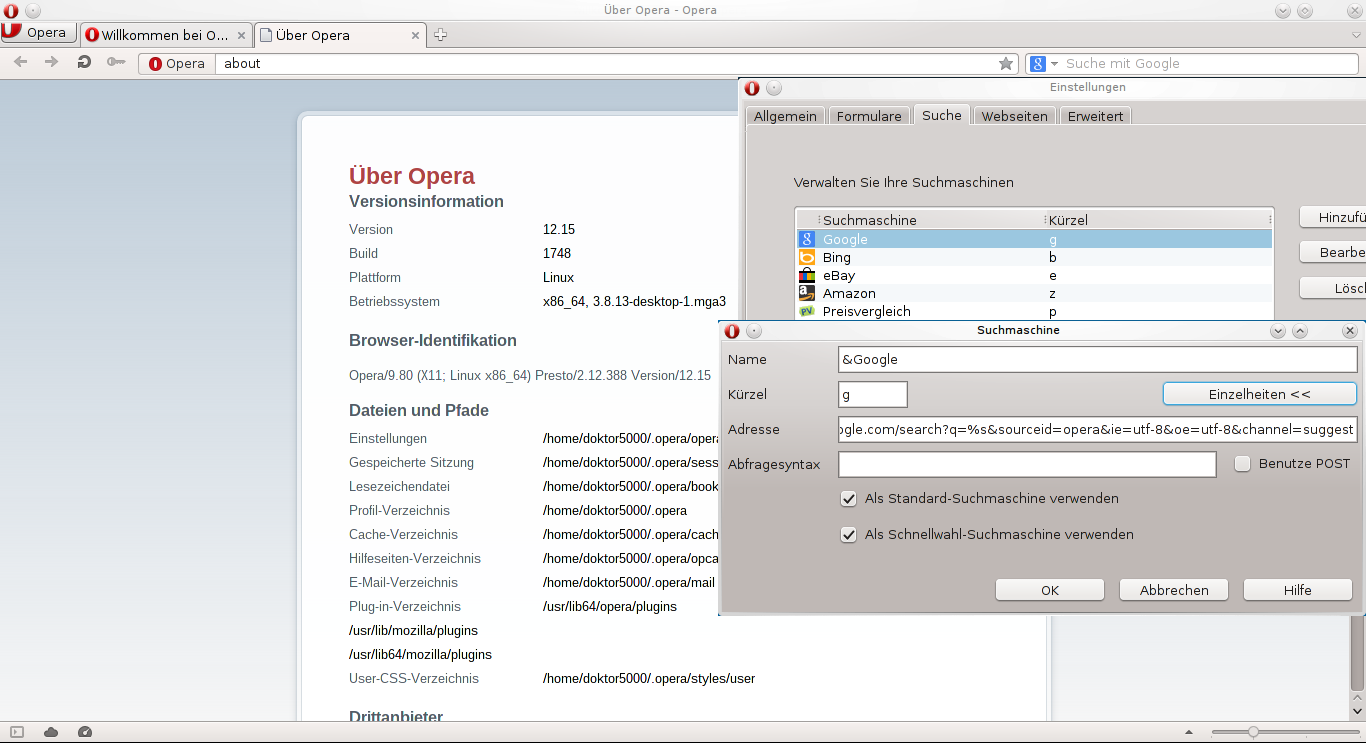Select Amazon in the search engine list

coord(1034,293)
